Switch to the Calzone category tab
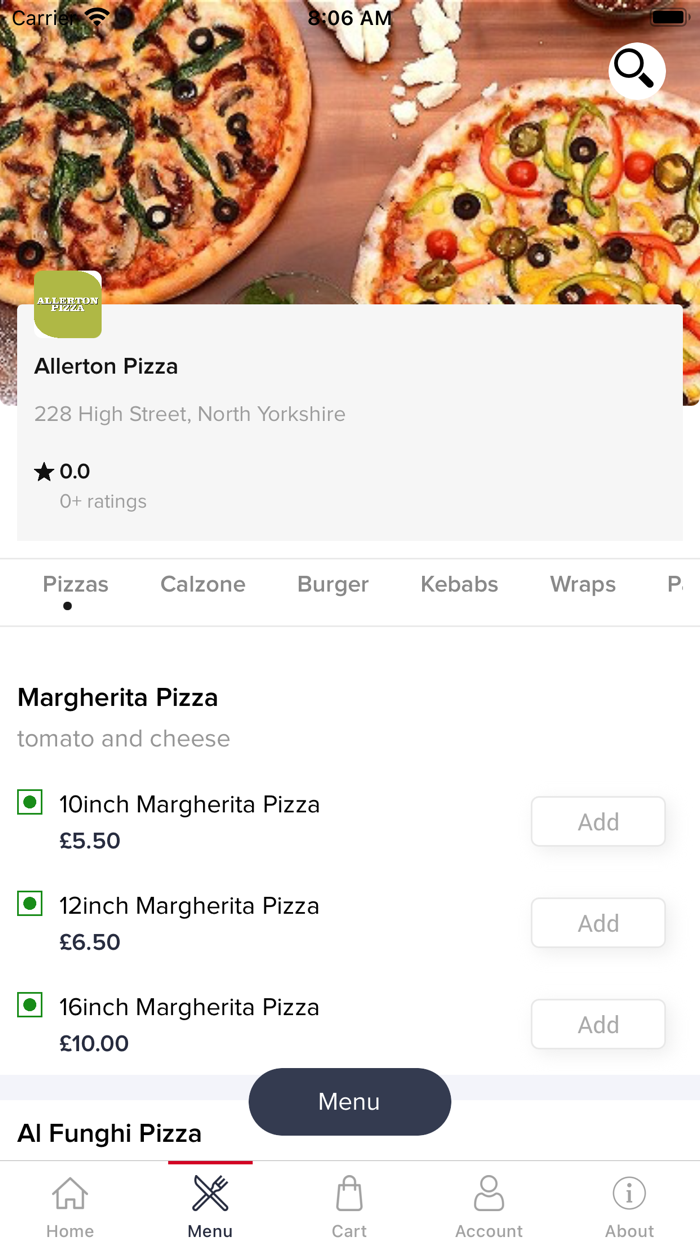The image size is (700, 1244). (x=203, y=584)
